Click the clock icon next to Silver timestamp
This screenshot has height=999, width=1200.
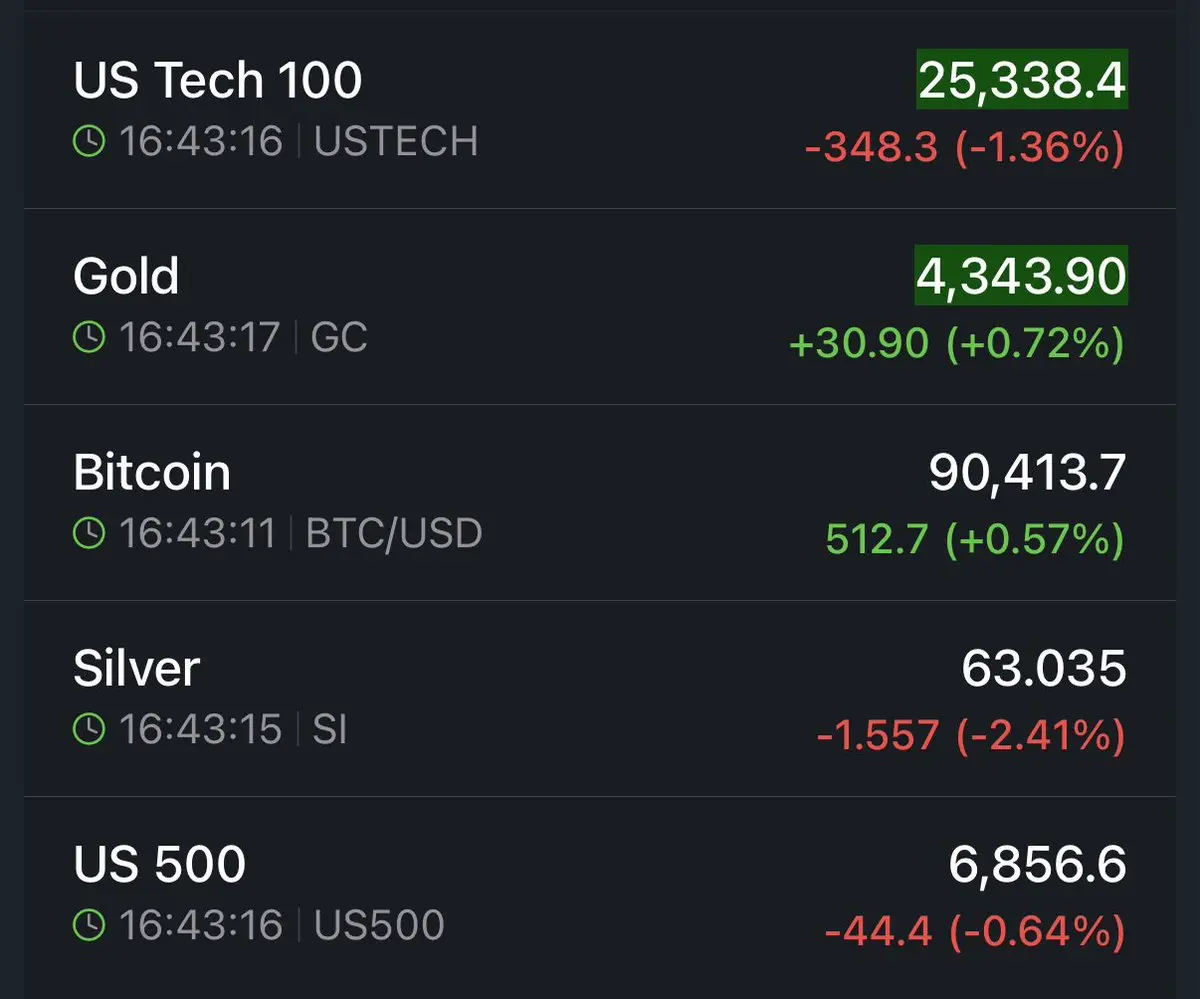[89, 730]
